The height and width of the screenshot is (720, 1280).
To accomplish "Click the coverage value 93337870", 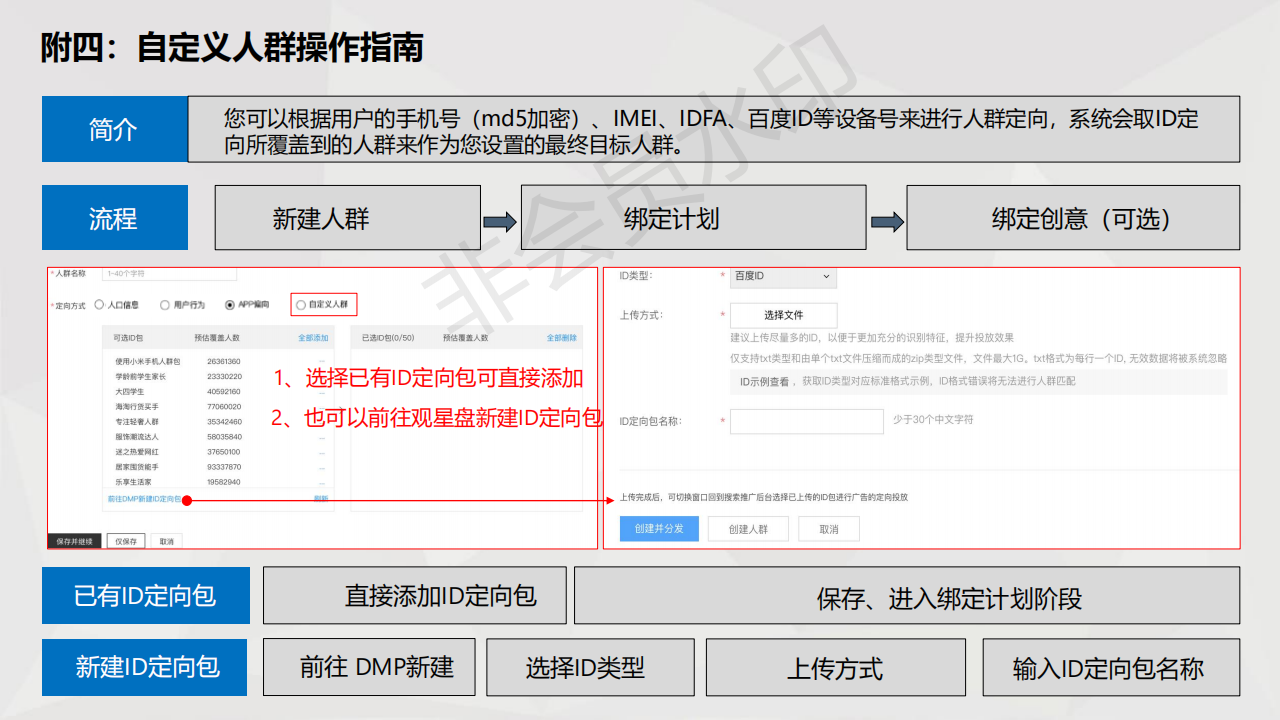I will pyautogui.click(x=224, y=467).
